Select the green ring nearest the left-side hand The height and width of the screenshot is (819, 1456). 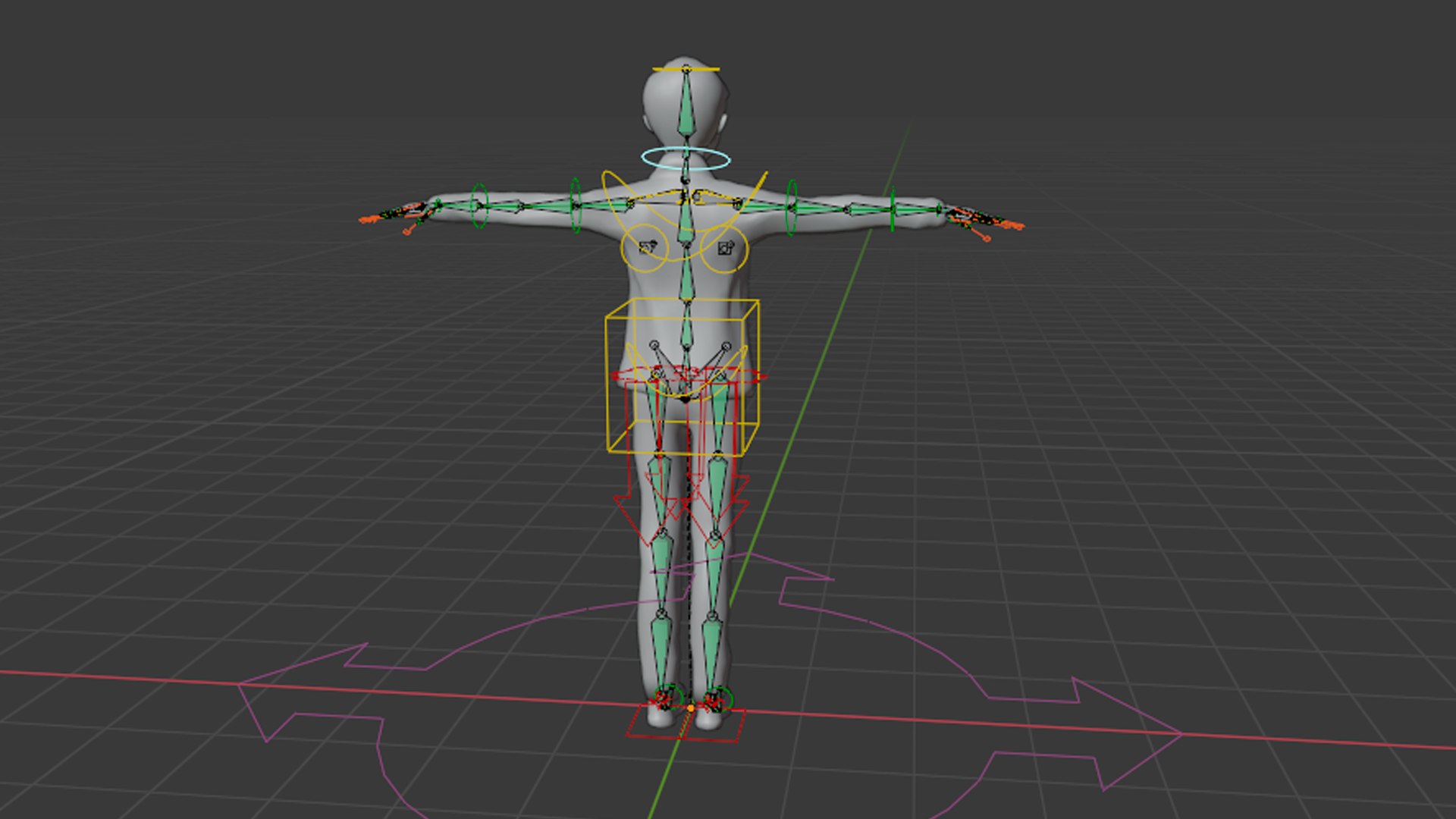479,206
